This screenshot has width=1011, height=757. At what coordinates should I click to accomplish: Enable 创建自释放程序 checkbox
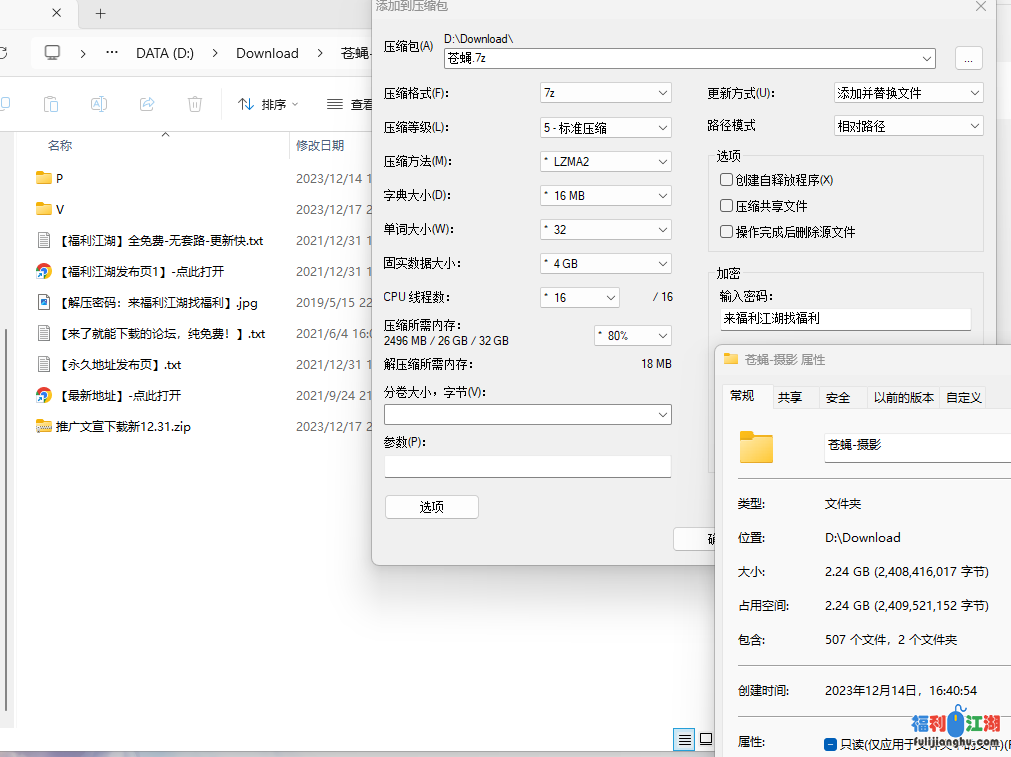[726, 179]
